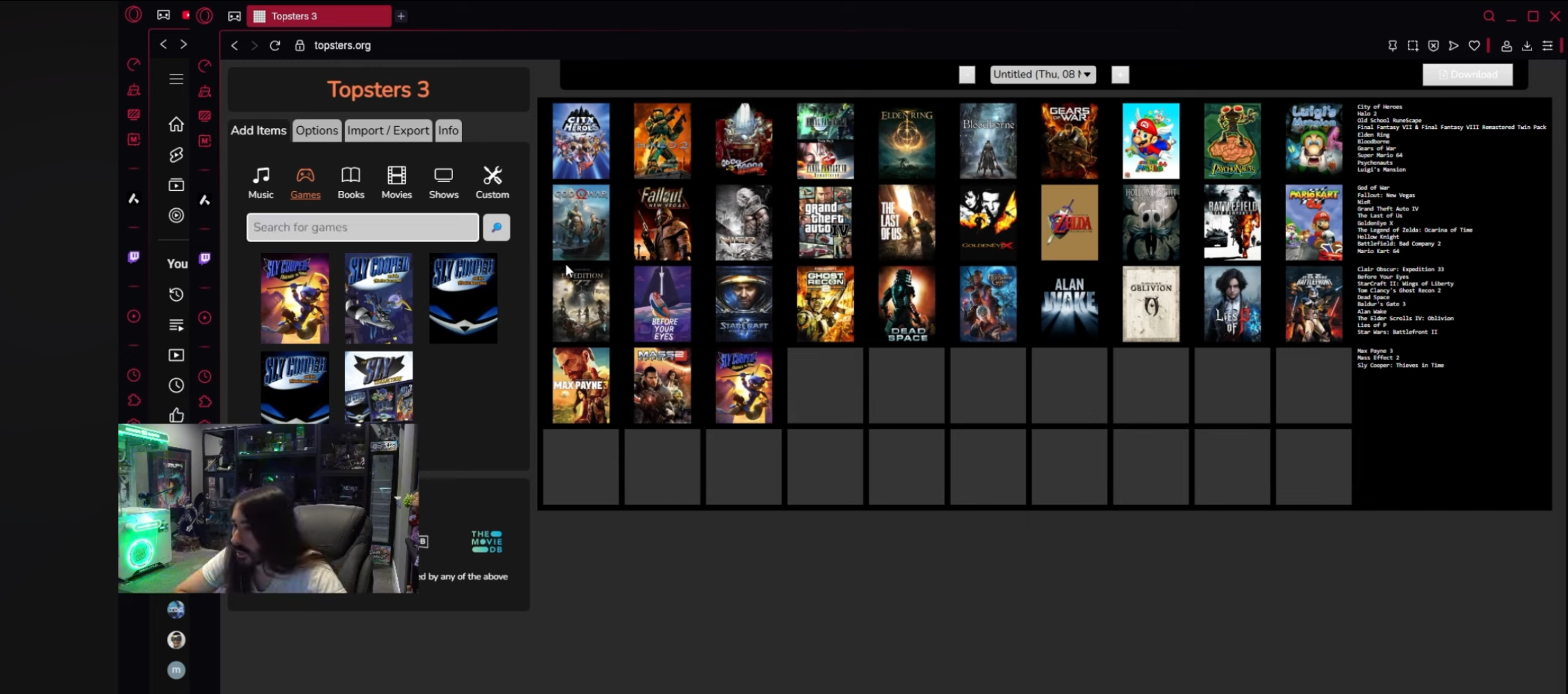Reload the topsters.org page
The image size is (1568, 694).
275,46
